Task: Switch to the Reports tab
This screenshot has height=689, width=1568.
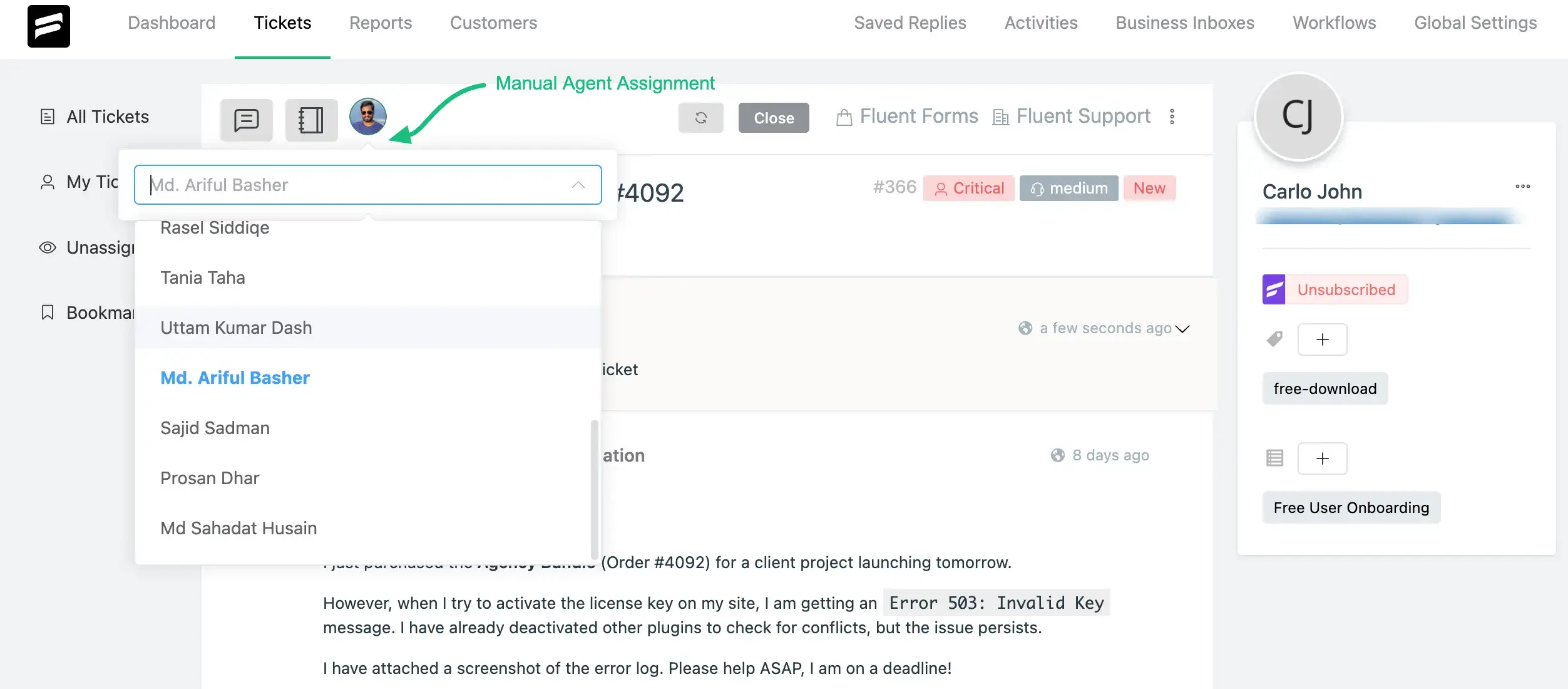Action: coord(381,23)
